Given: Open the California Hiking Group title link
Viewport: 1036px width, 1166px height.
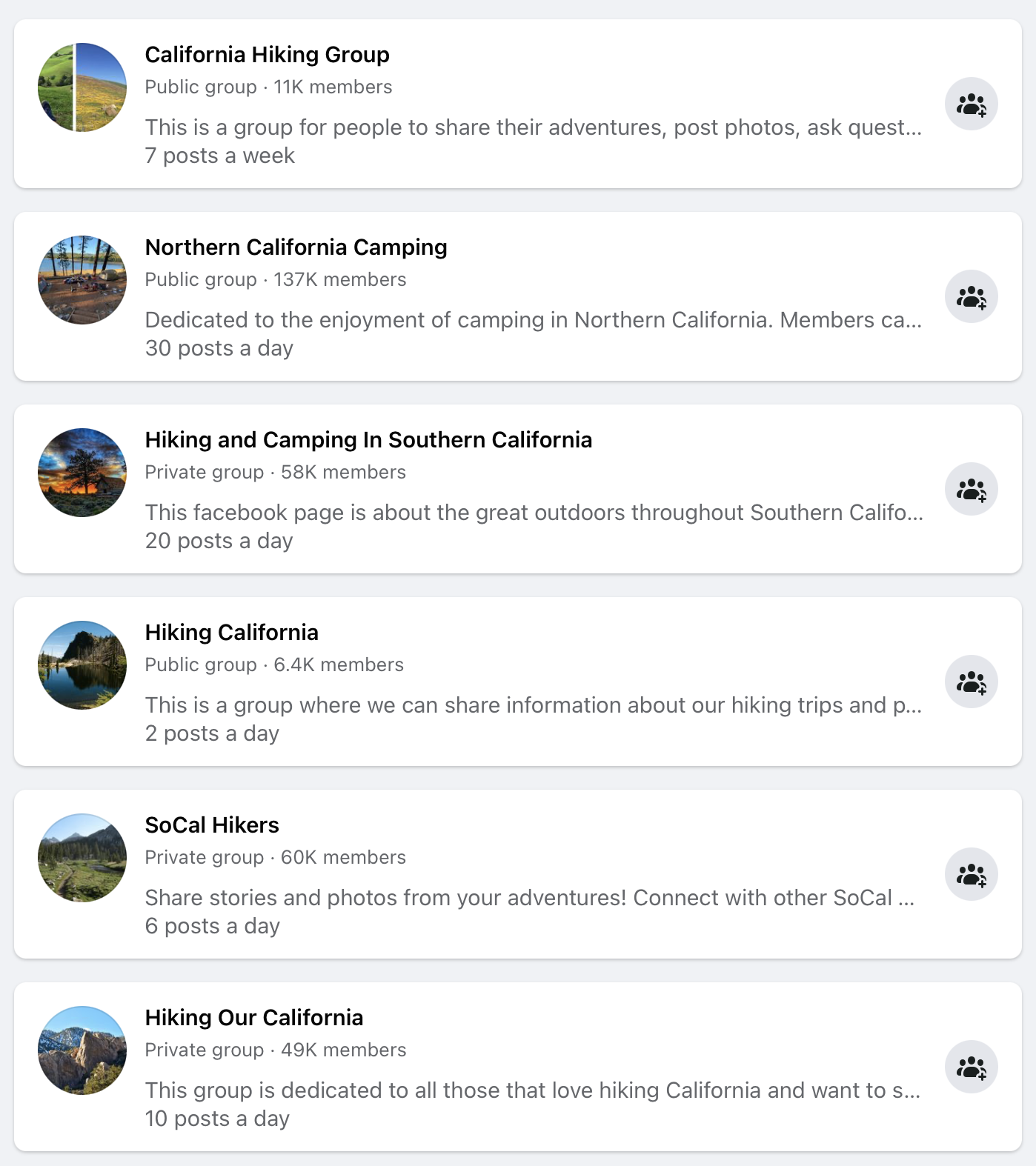Looking at the screenshot, I should 267,55.
